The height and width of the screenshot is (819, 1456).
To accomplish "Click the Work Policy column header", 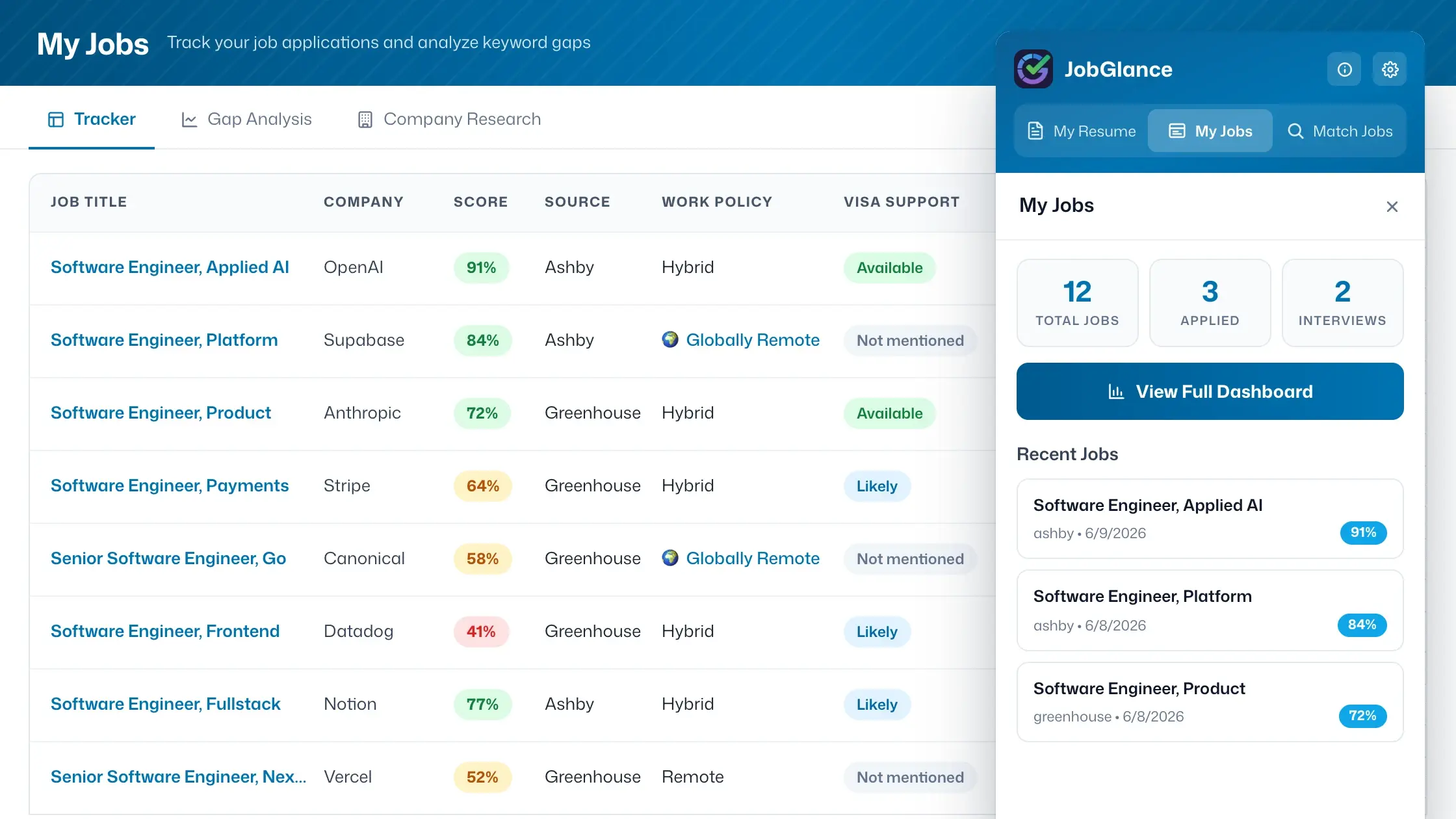I will [717, 202].
